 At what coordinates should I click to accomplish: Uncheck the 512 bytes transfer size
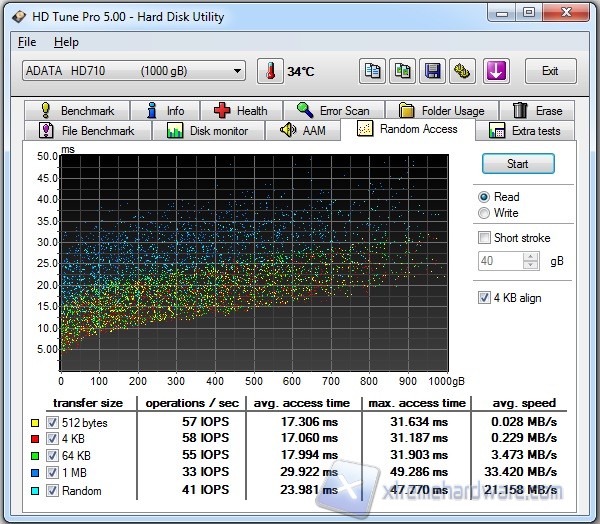pos(52,421)
